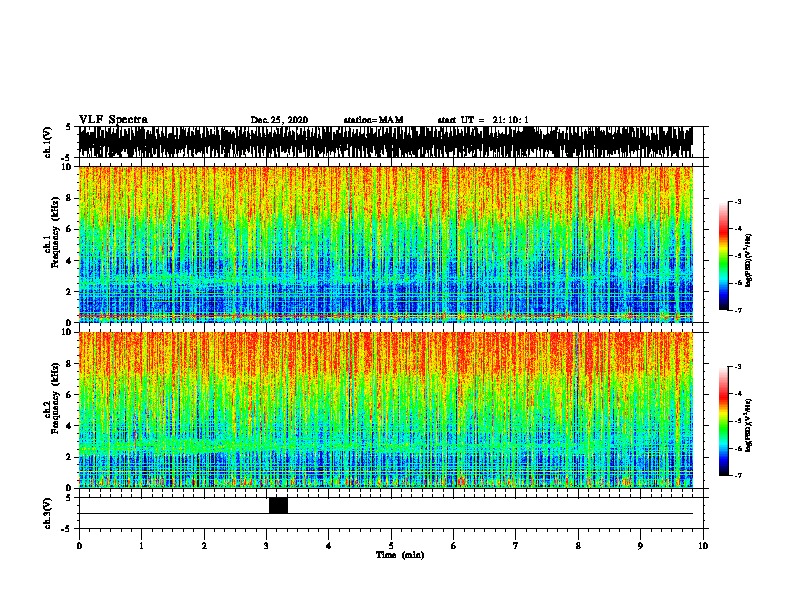The image size is (792, 612).
Task: Click the "6" tick on the Time axis
Action: (454, 546)
